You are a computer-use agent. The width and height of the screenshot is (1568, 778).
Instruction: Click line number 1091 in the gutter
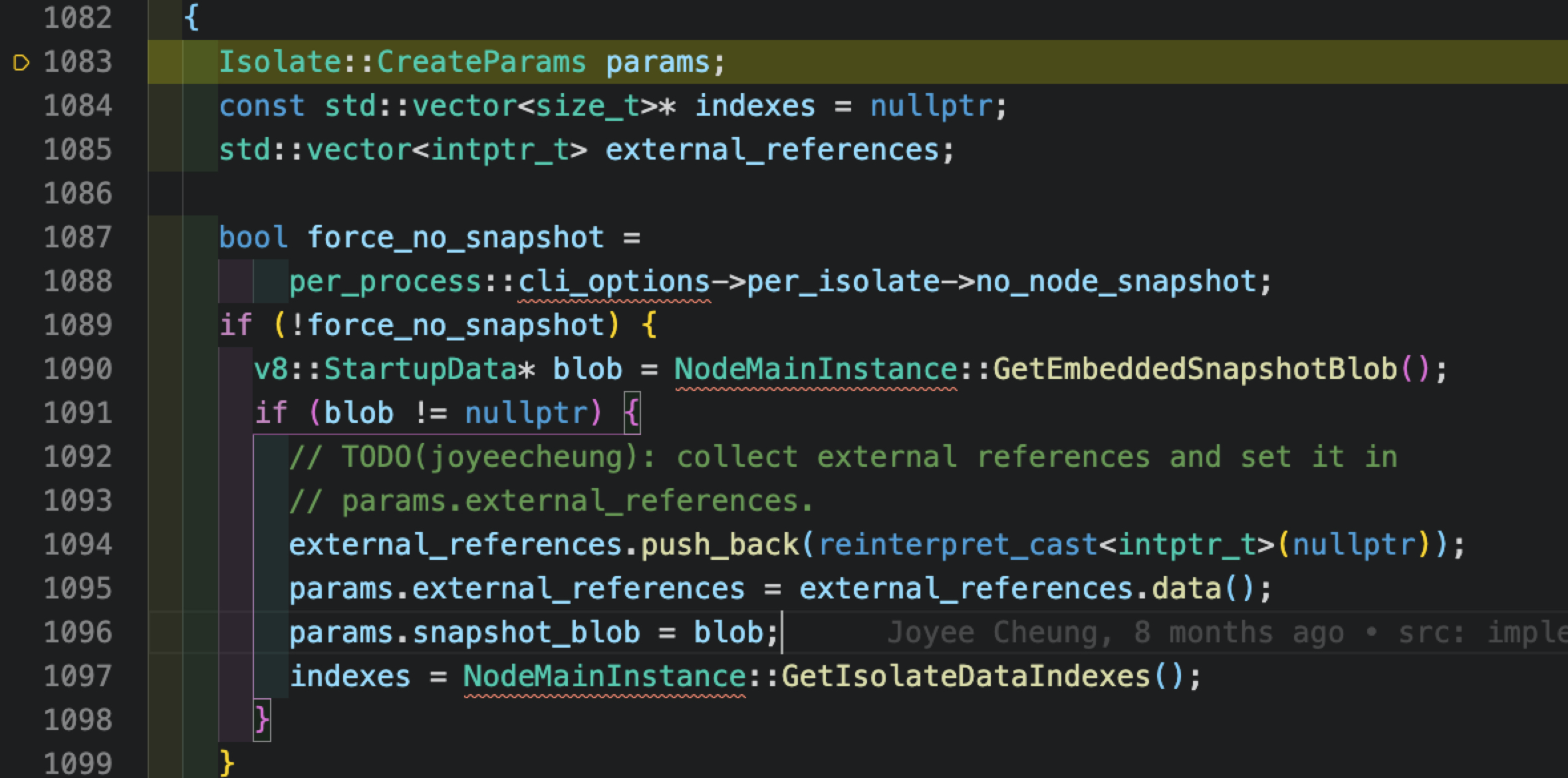click(x=78, y=413)
